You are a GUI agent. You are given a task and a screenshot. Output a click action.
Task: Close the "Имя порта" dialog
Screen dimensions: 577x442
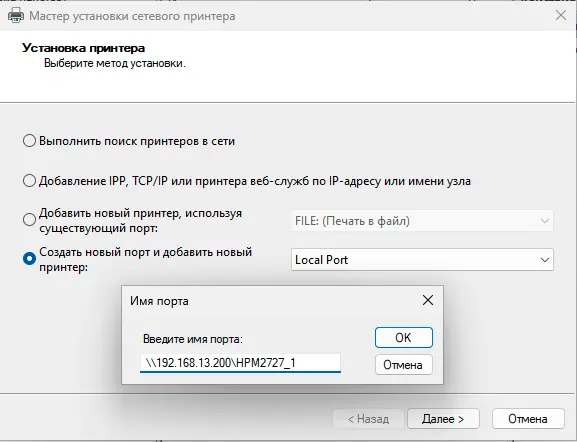[x=428, y=300]
